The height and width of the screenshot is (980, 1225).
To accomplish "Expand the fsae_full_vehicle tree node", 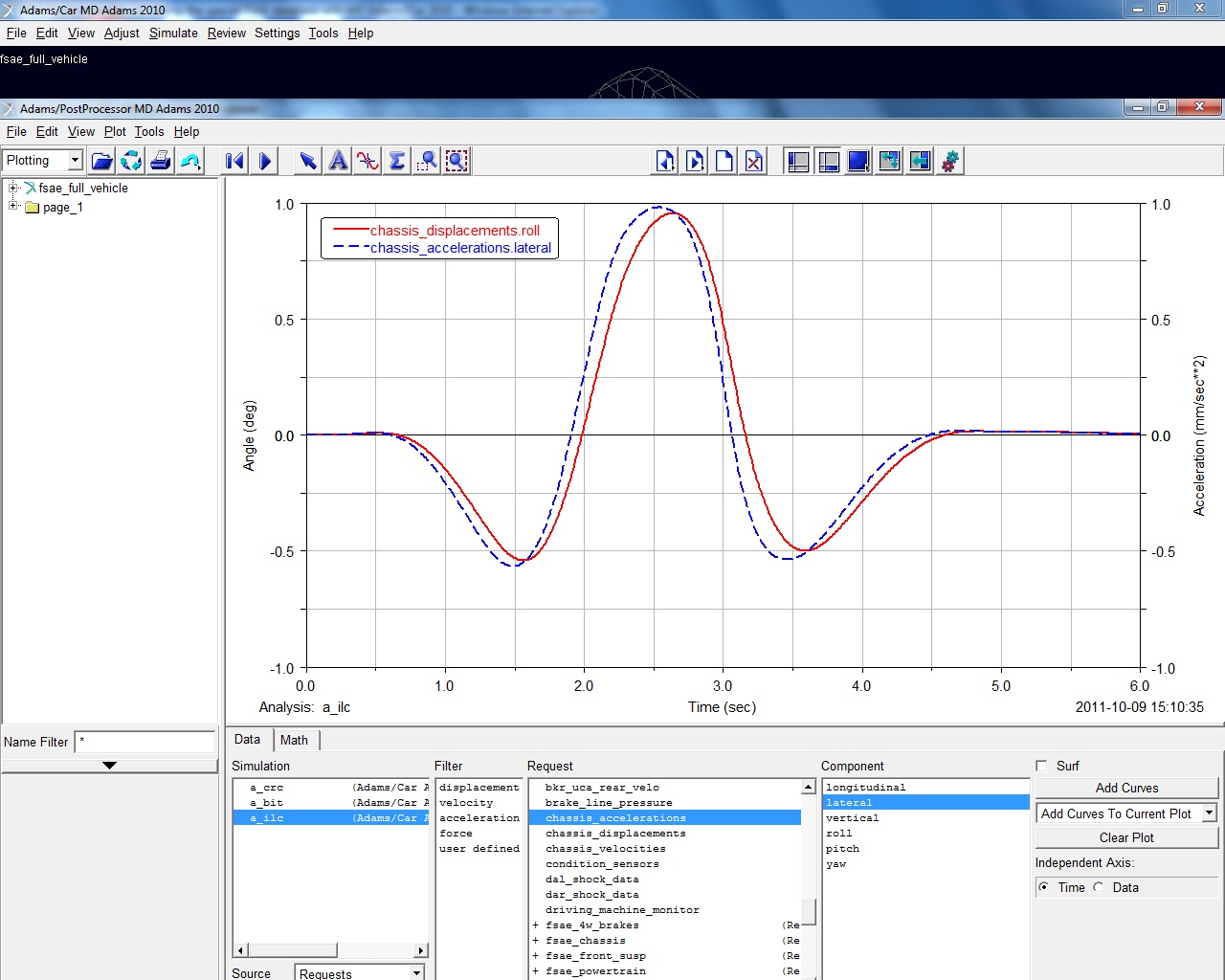I will click(x=13, y=188).
